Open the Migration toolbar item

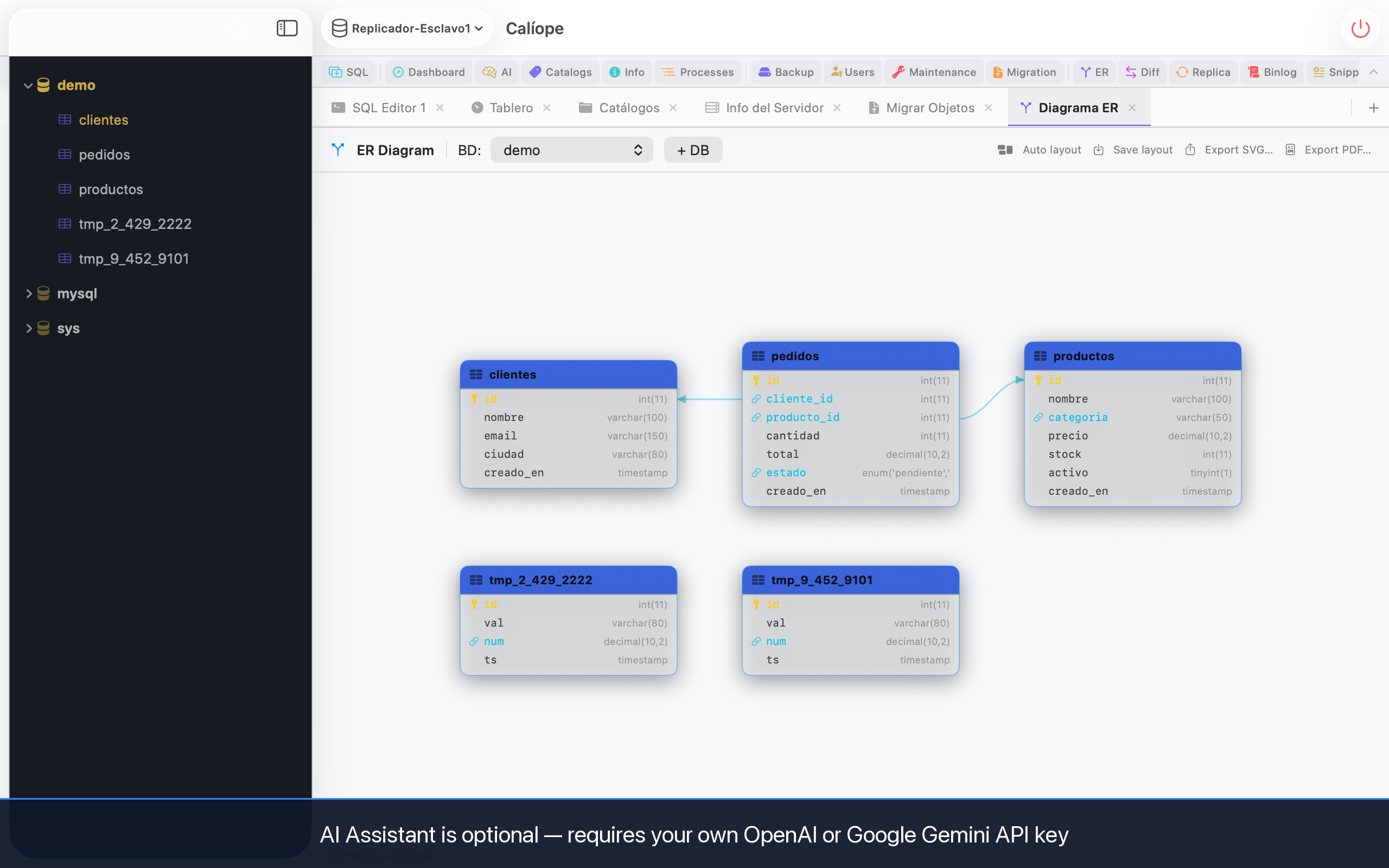coord(1024,72)
